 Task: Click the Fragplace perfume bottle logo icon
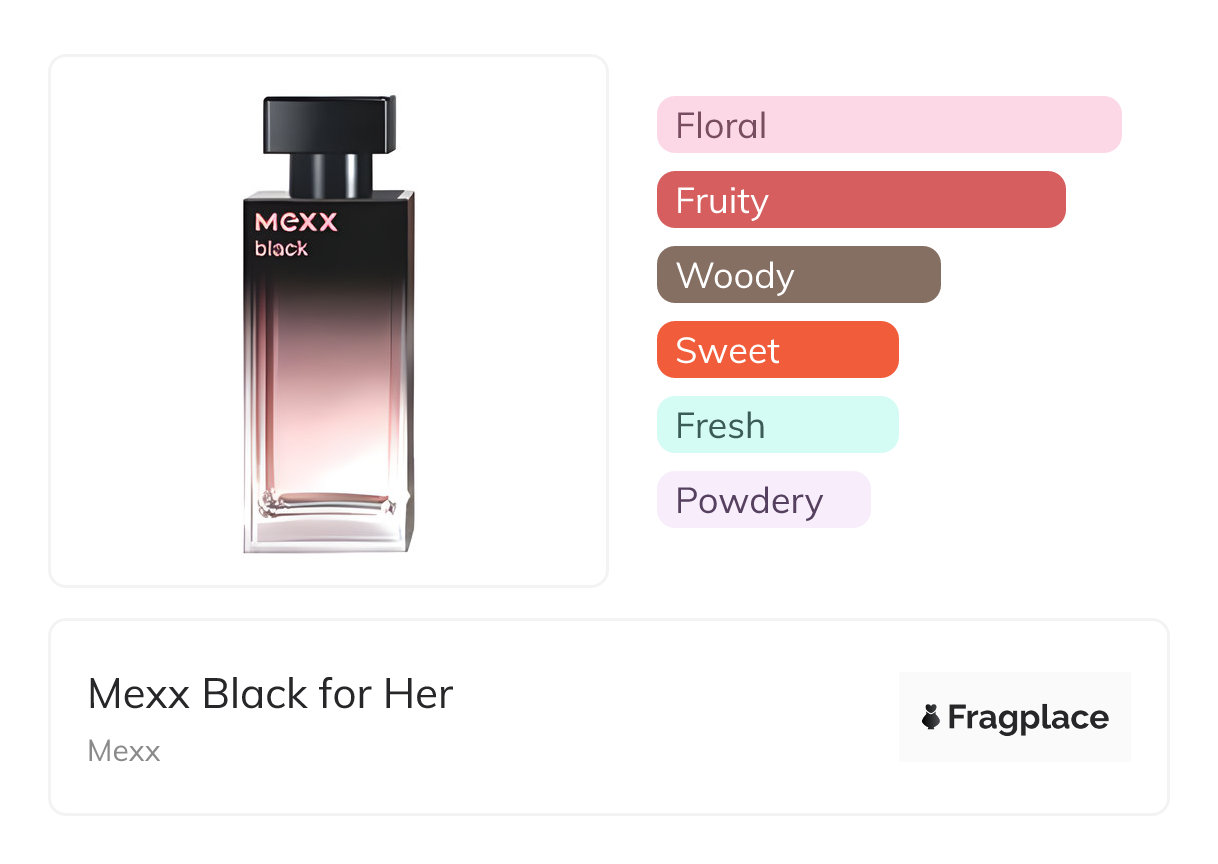[931, 717]
